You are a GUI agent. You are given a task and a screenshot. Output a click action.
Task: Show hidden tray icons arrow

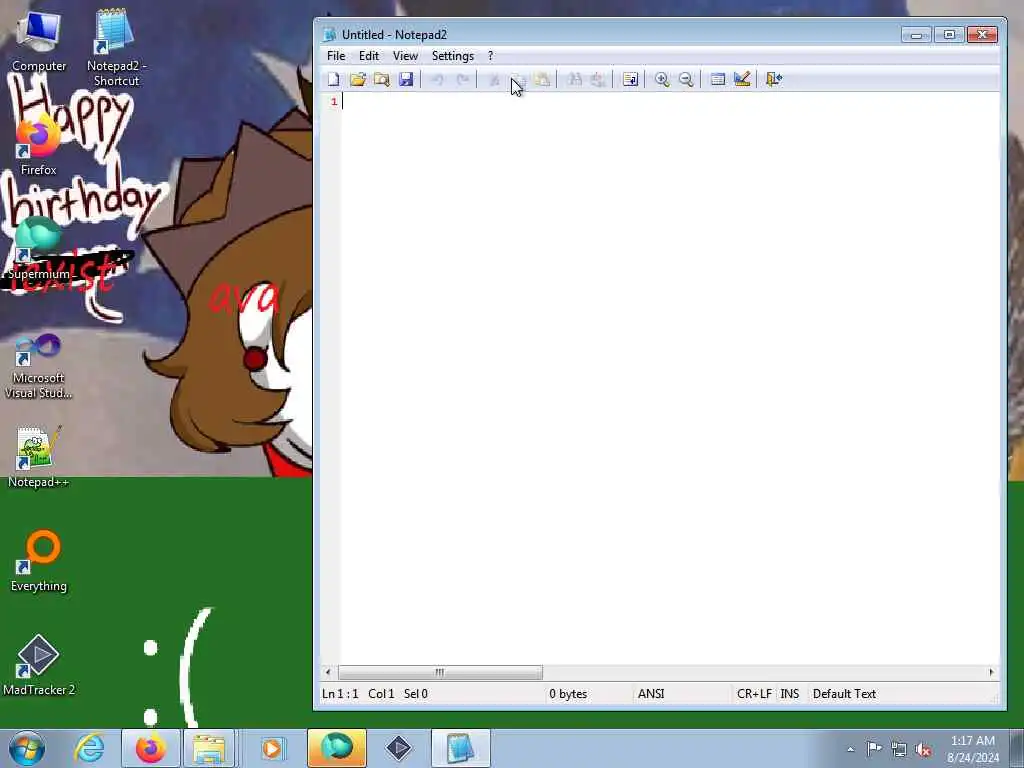(x=850, y=749)
